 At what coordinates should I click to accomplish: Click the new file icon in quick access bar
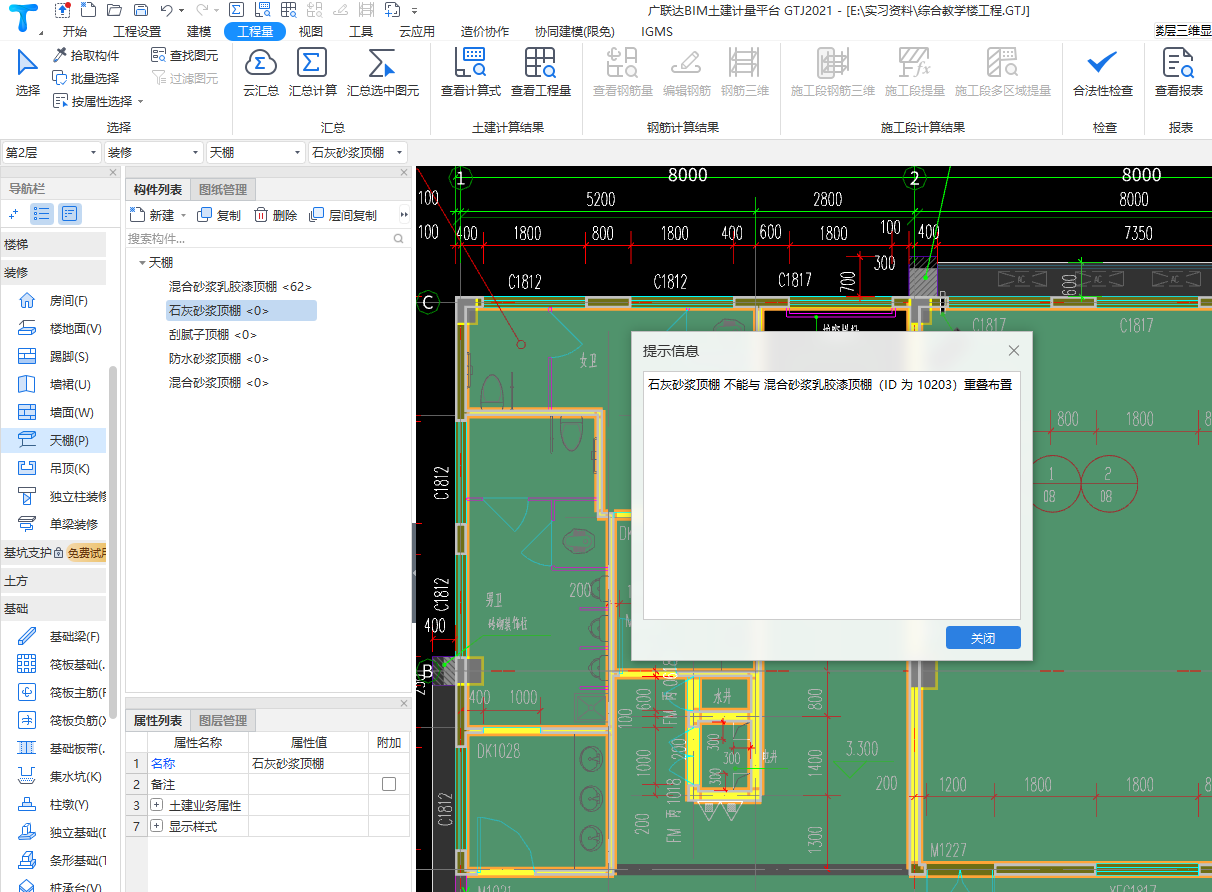89,10
